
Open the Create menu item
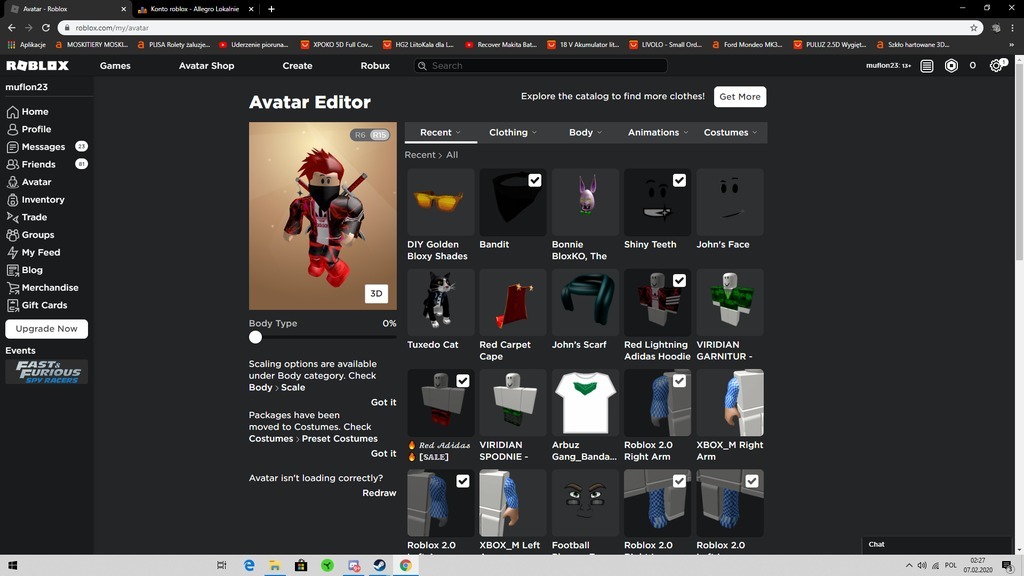(297, 66)
